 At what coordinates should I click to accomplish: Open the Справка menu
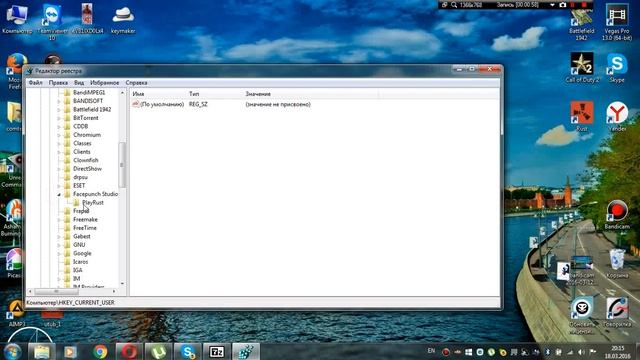(136, 82)
